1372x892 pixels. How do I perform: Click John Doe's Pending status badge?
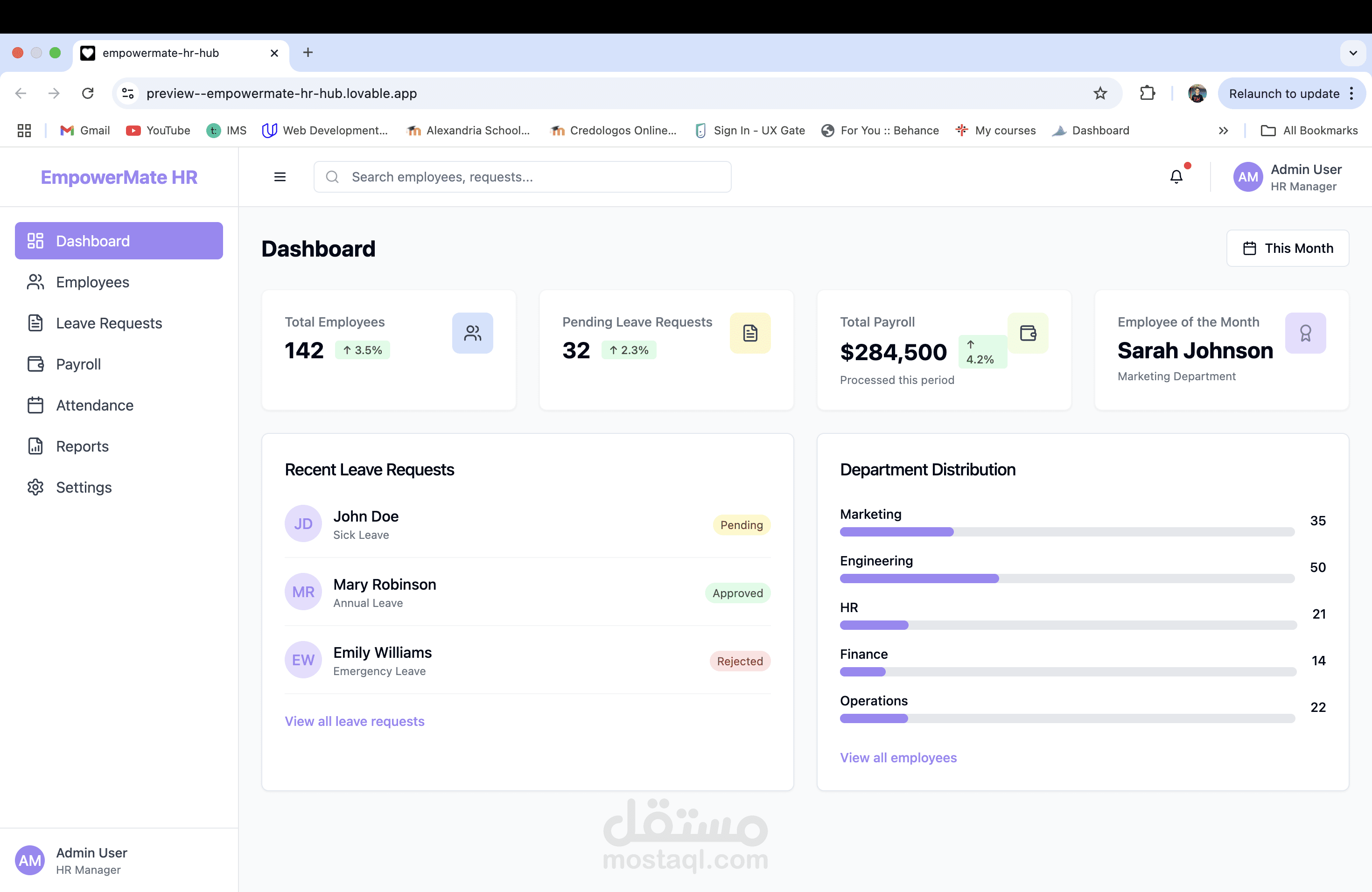(x=742, y=525)
